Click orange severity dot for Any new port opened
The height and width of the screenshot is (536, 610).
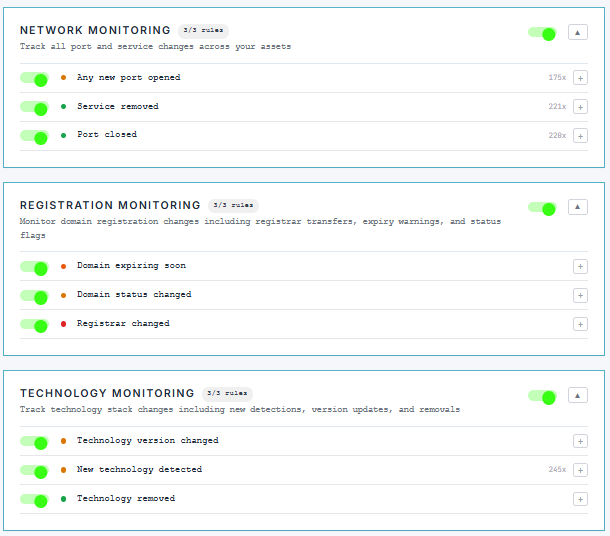[63, 77]
